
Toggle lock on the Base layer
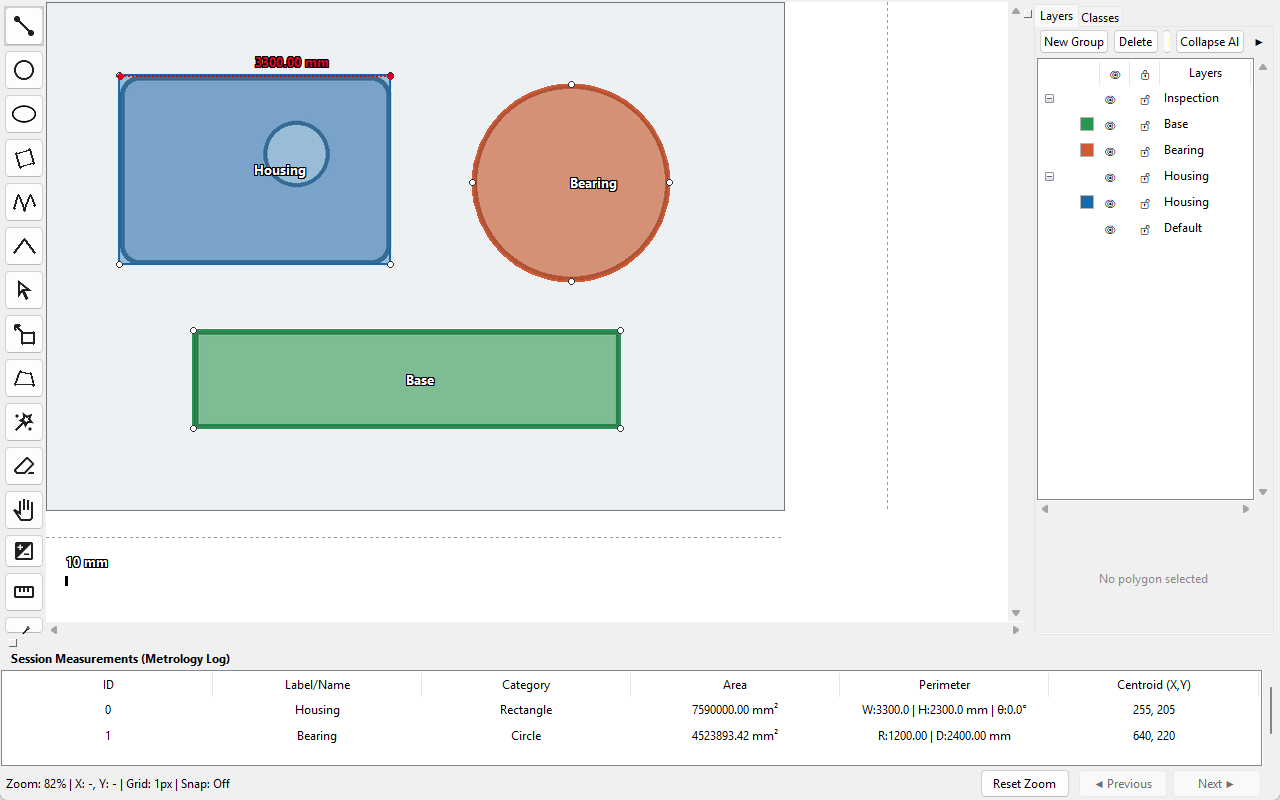(1145, 125)
